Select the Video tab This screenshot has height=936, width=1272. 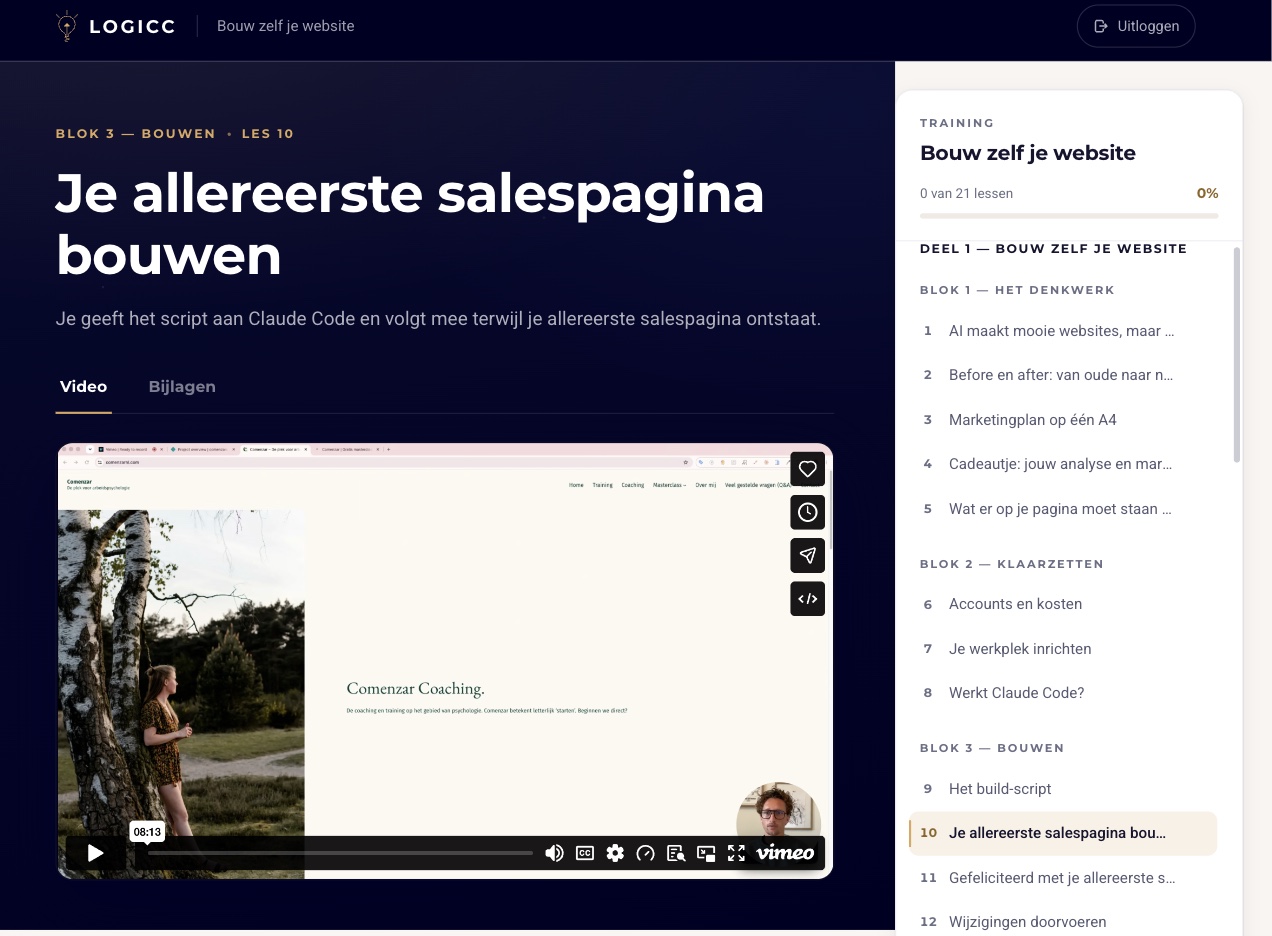coord(83,386)
